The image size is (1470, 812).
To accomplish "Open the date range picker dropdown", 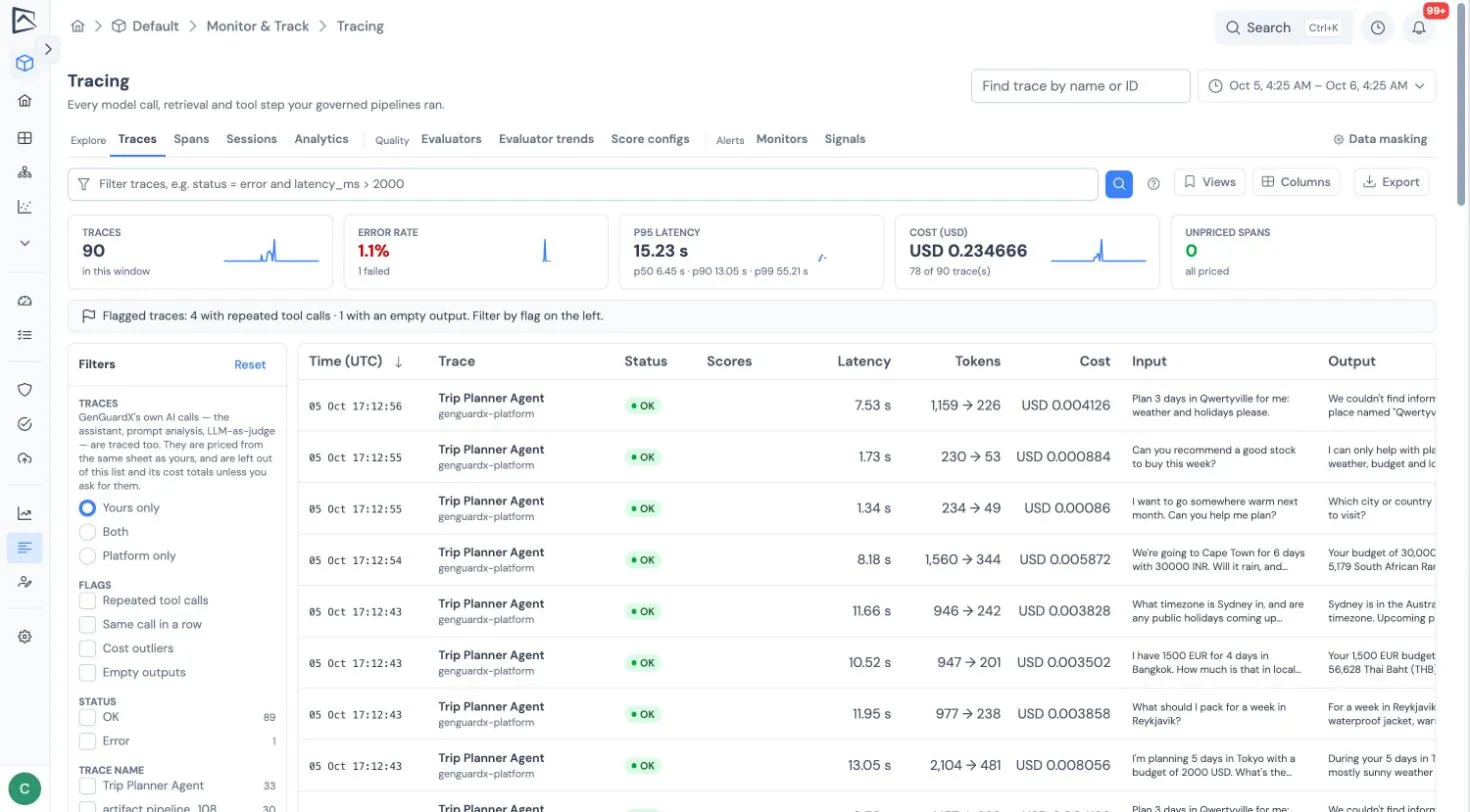I will pyautogui.click(x=1317, y=86).
